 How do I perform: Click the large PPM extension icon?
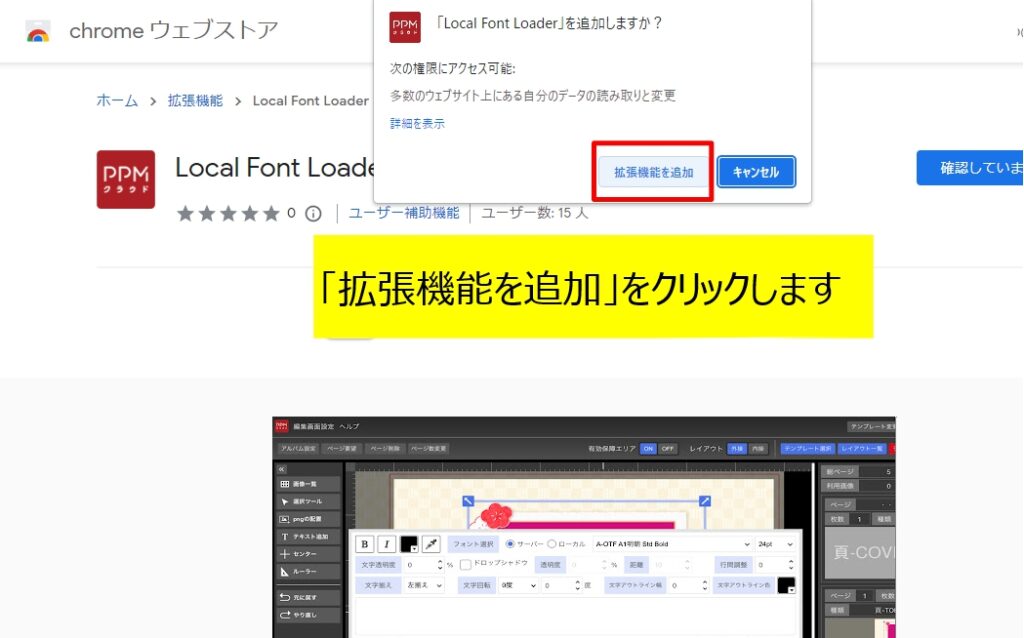click(126, 180)
